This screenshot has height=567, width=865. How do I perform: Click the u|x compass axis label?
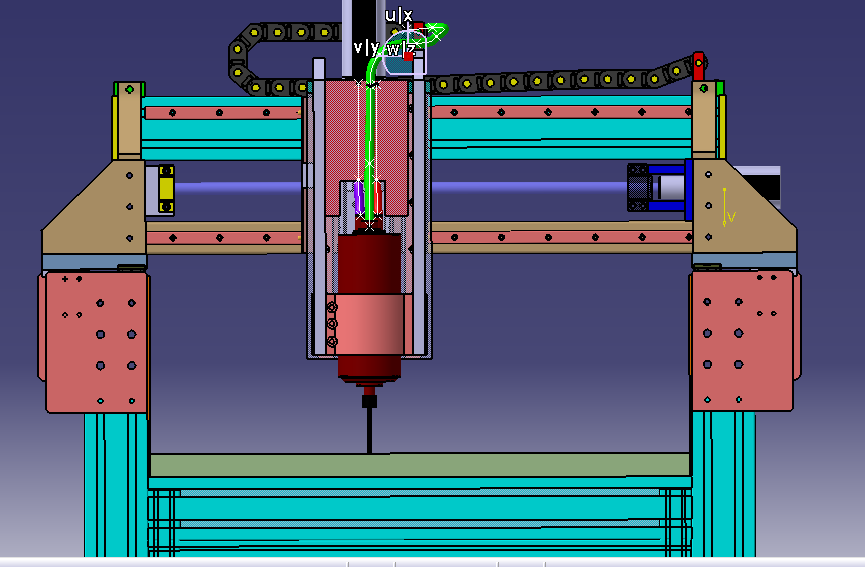[x=398, y=15]
